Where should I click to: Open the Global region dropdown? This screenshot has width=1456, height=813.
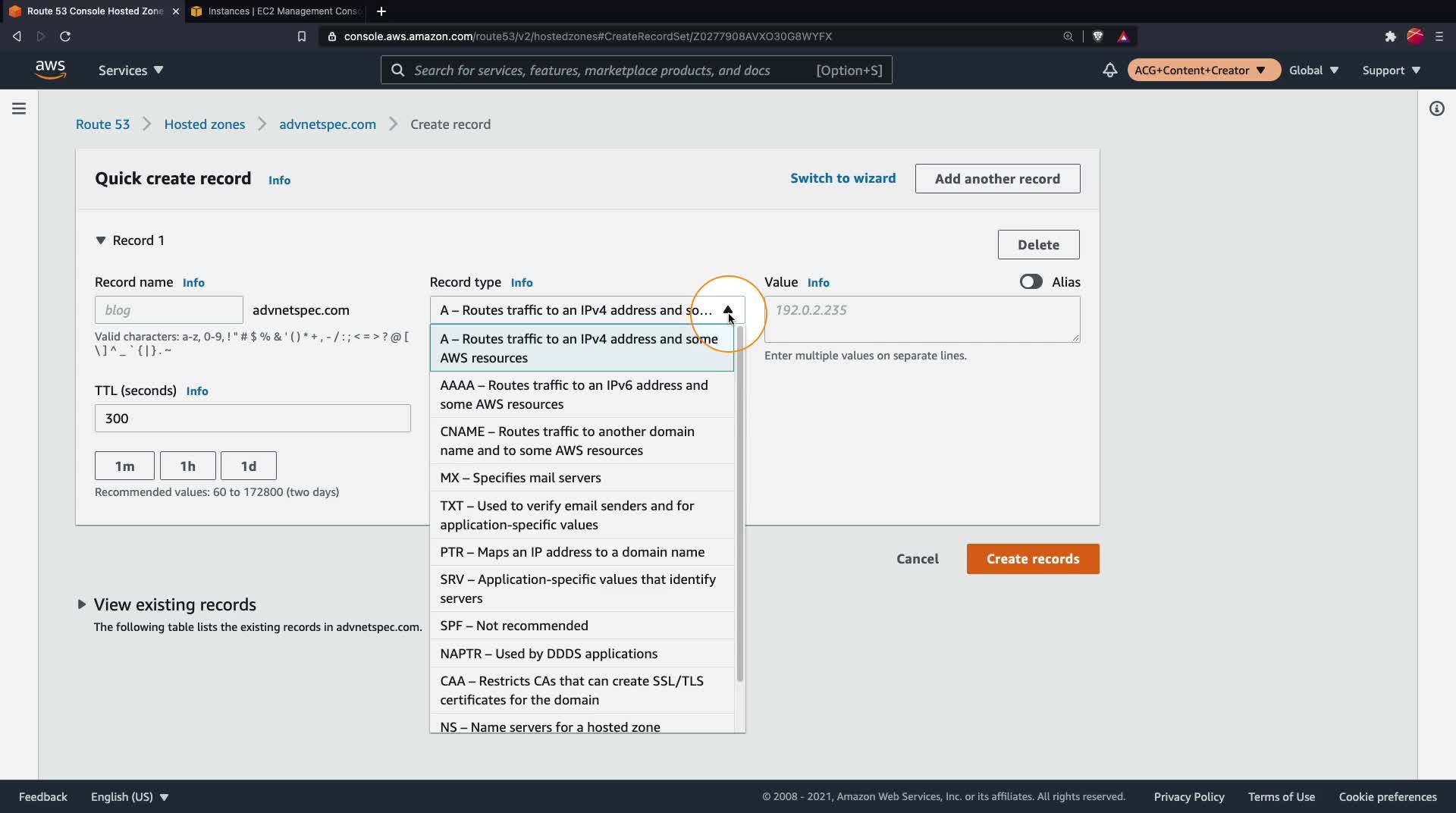coord(1313,70)
